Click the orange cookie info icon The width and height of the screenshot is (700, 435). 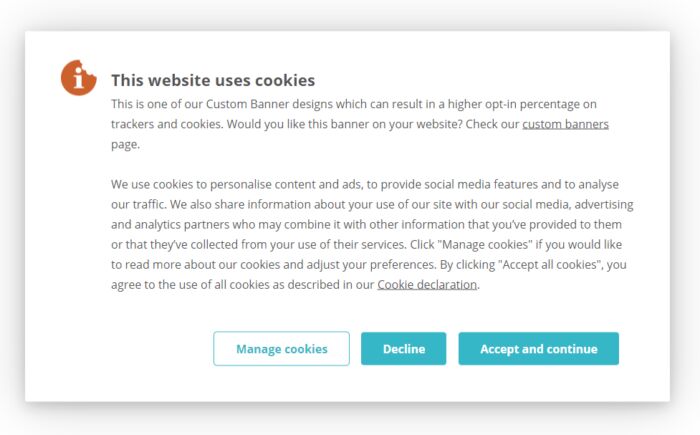coord(78,78)
